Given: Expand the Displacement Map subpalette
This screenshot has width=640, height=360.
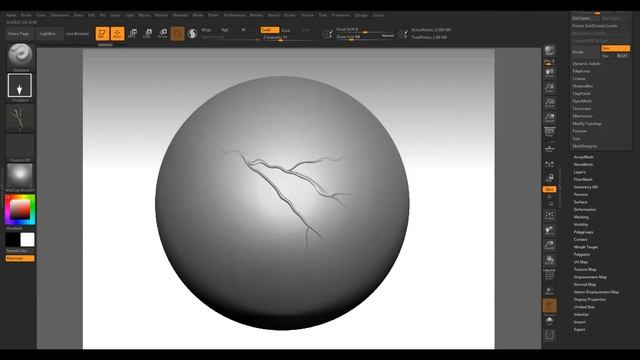Looking at the screenshot, I should 590,277.
